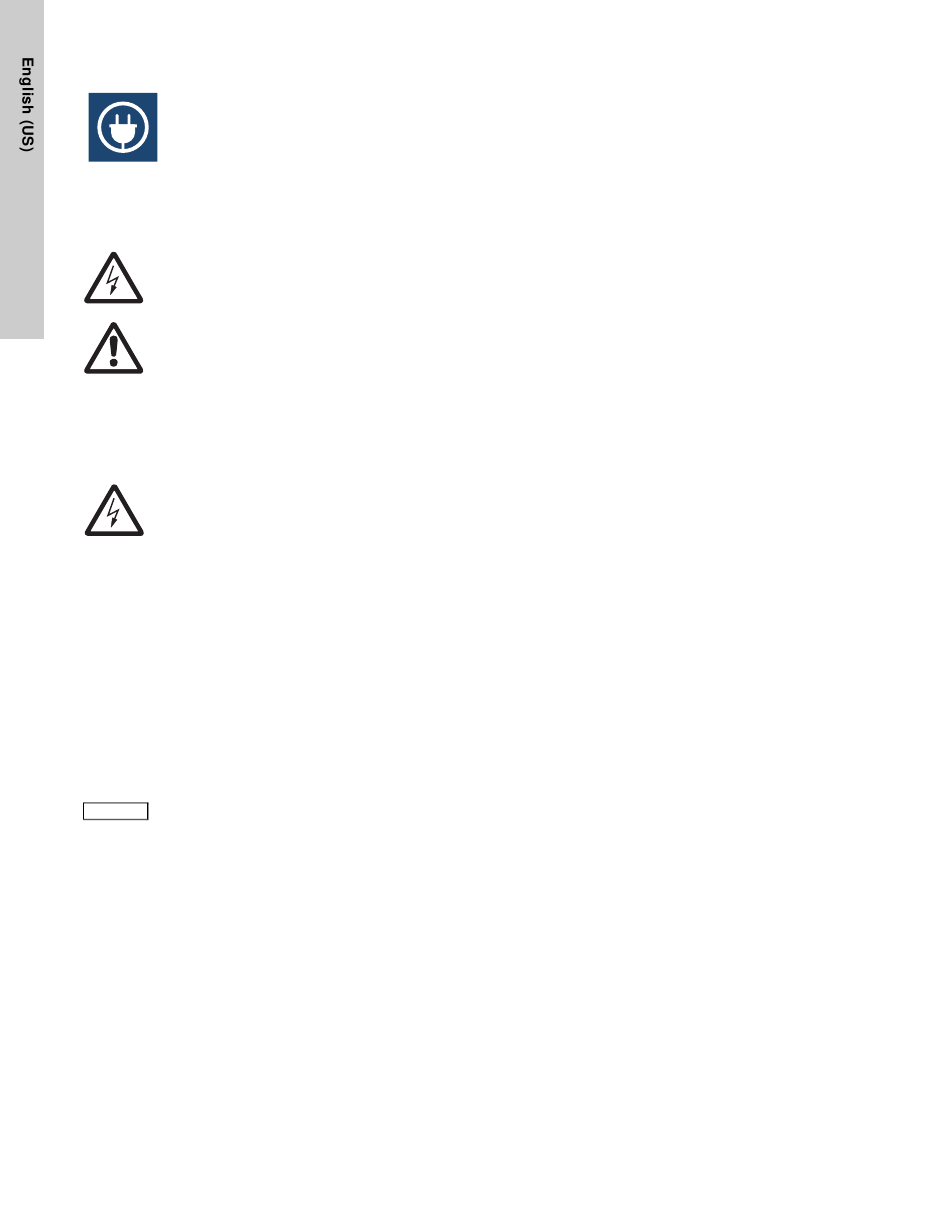This screenshot has width=950, height=1229.
Task: Click the exclamation mark caution triangle
Action: coord(113,348)
